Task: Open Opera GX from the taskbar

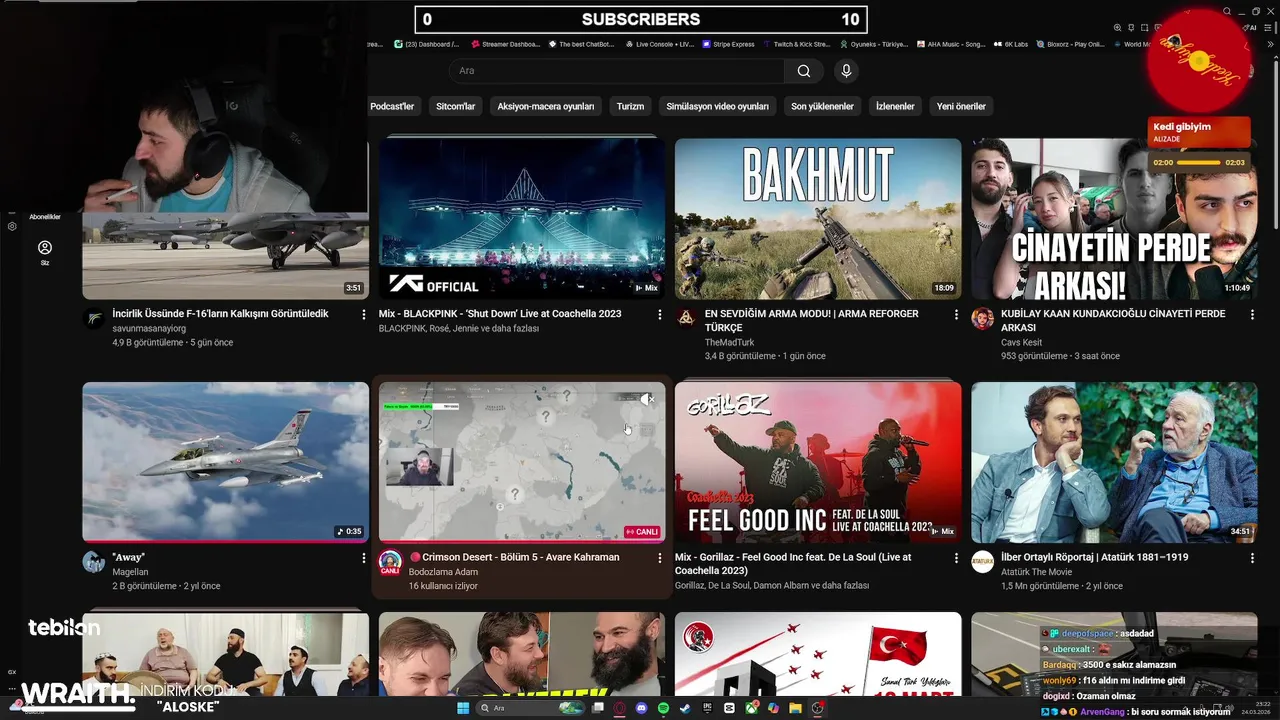Action: pos(619,708)
